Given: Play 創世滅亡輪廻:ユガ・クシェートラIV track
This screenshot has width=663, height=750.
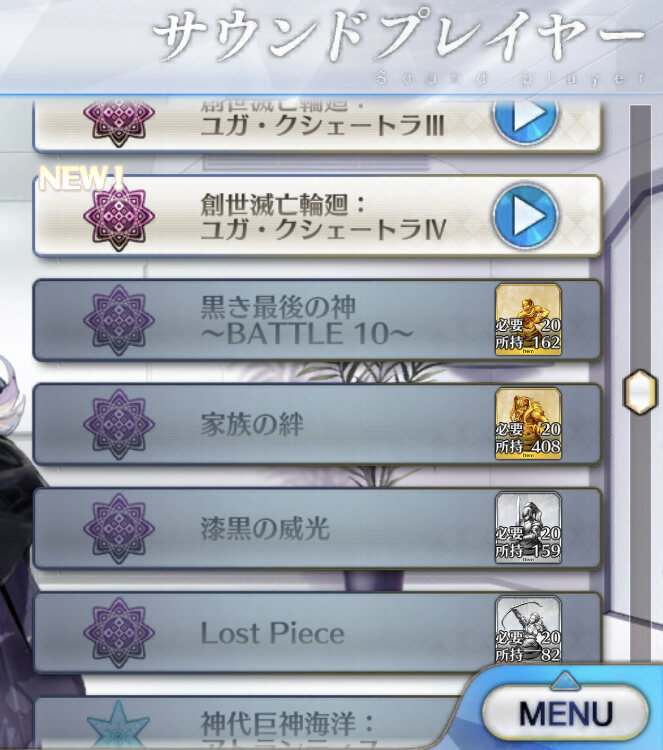Looking at the screenshot, I should 526,215.
